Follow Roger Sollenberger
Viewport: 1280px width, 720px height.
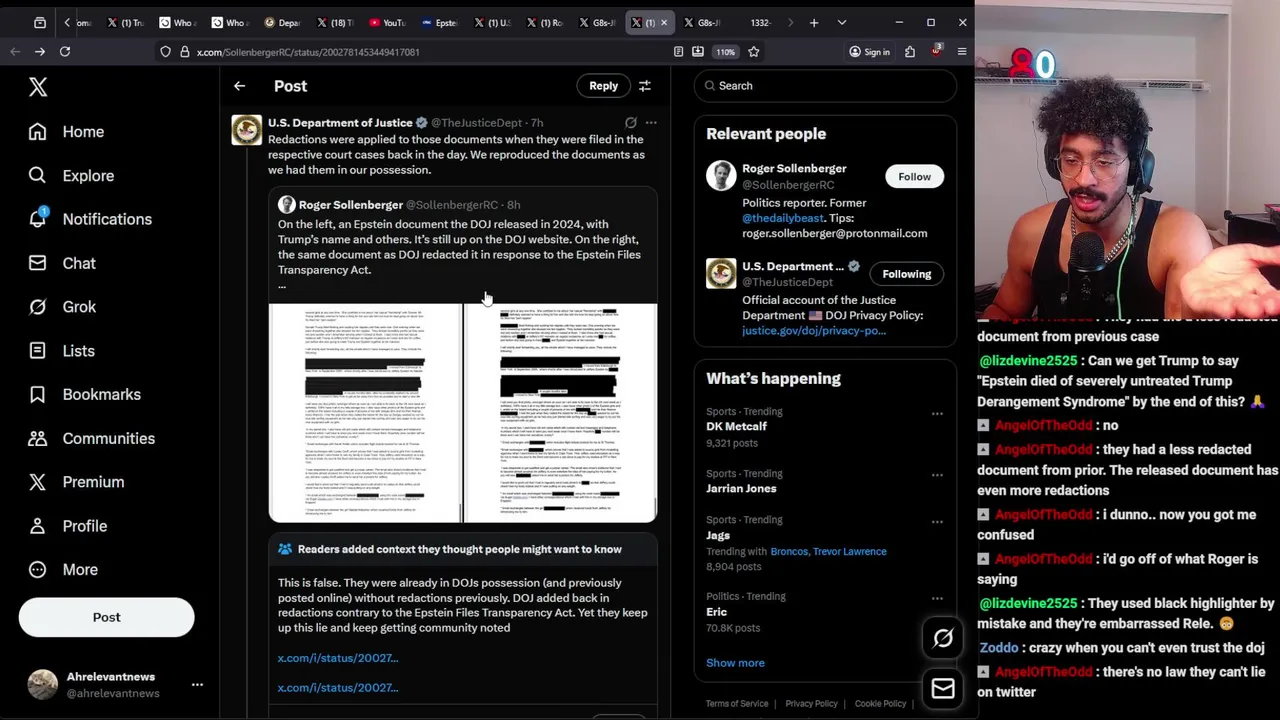(914, 177)
